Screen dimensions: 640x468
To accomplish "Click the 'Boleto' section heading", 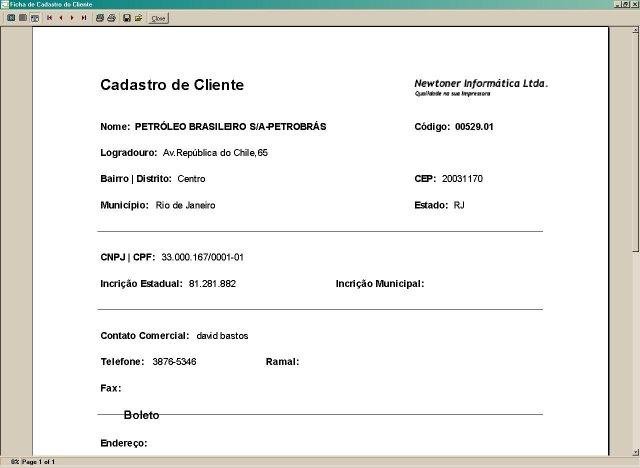I will (141, 415).
